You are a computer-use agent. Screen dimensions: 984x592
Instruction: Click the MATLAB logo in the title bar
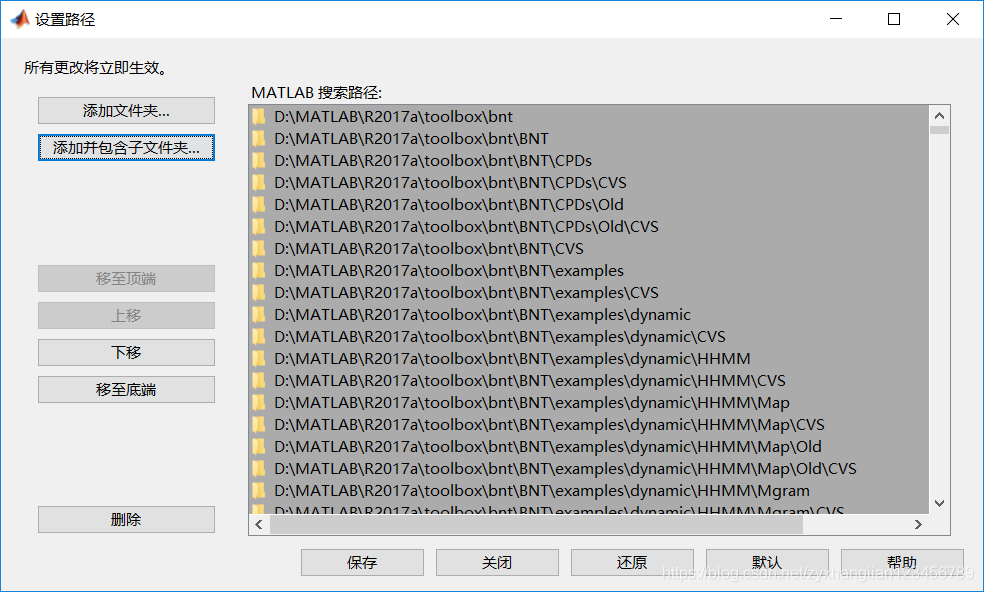tap(20, 19)
